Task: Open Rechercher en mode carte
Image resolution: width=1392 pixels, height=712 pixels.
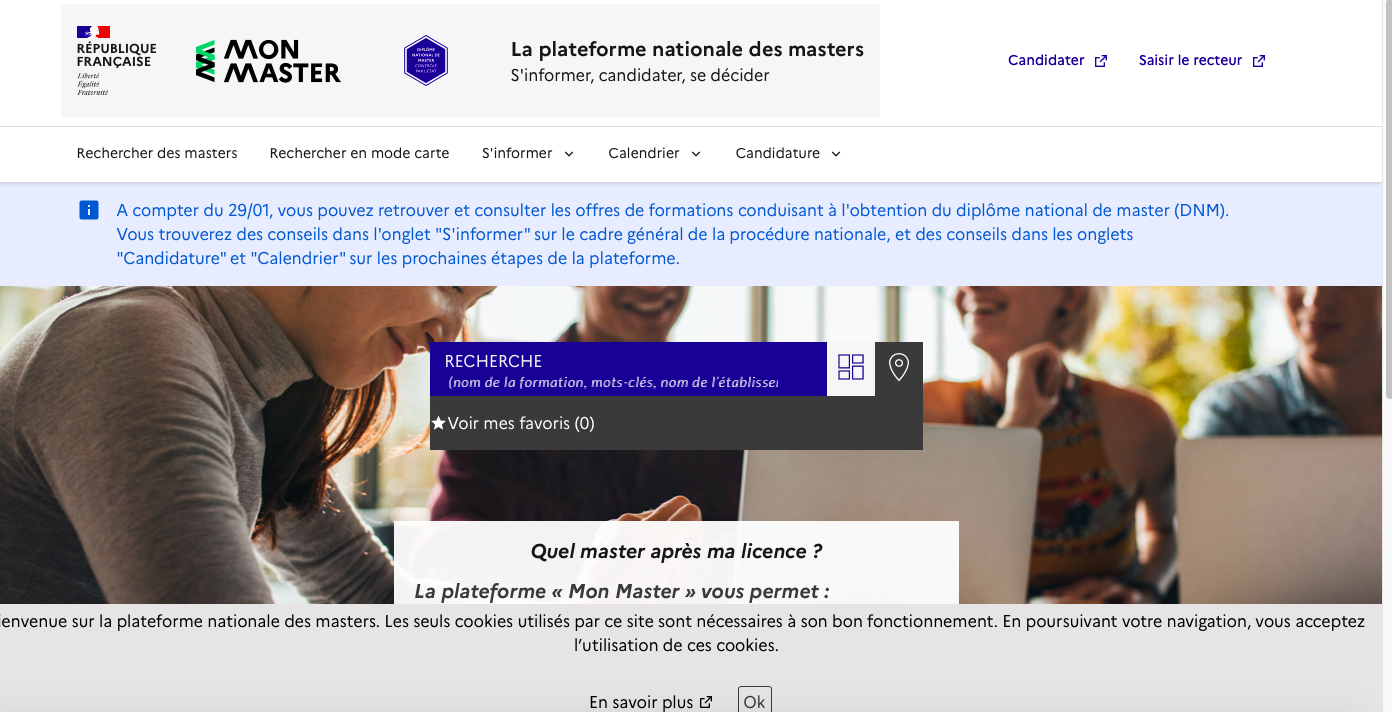Action: 359,153
